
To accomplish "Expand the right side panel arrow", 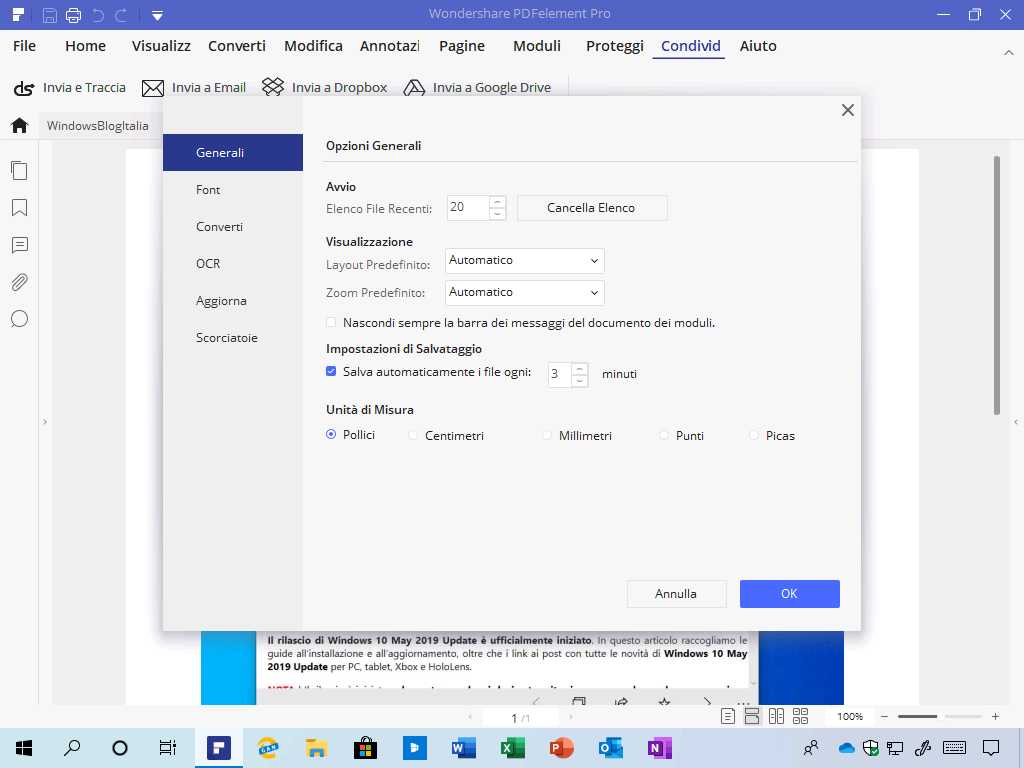I will (1016, 422).
